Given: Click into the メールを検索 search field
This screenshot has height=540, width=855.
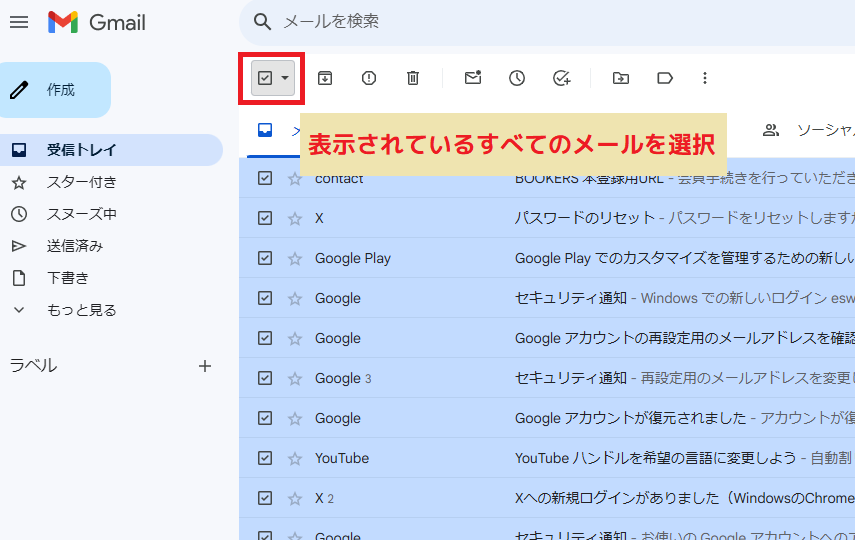Looking at the screenshot, I should (x=545, y=22).
